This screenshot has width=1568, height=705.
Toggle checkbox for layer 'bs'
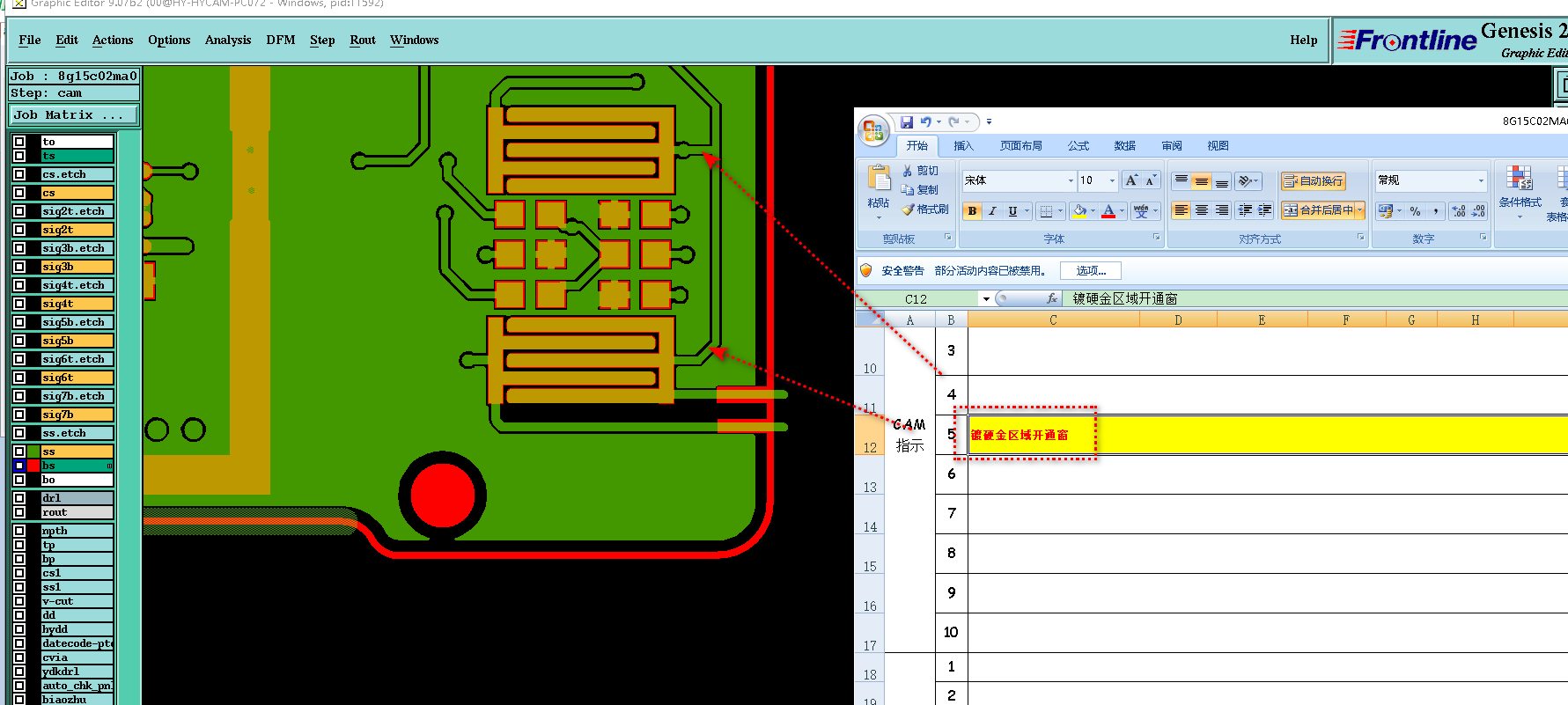(x=19, y=466)
